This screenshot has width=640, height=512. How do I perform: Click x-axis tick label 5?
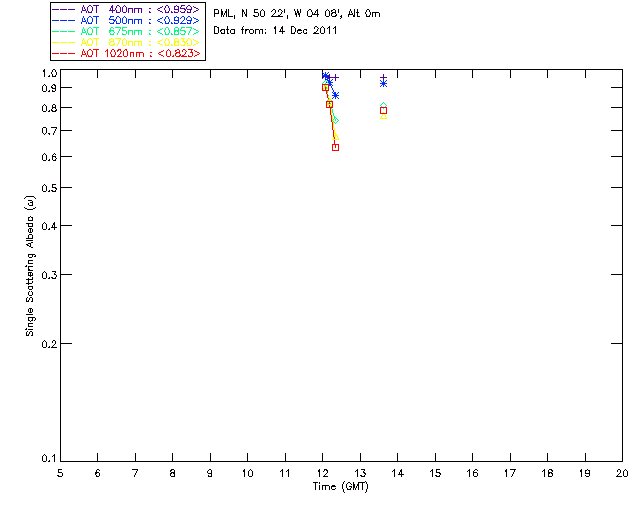click(60, 473)
